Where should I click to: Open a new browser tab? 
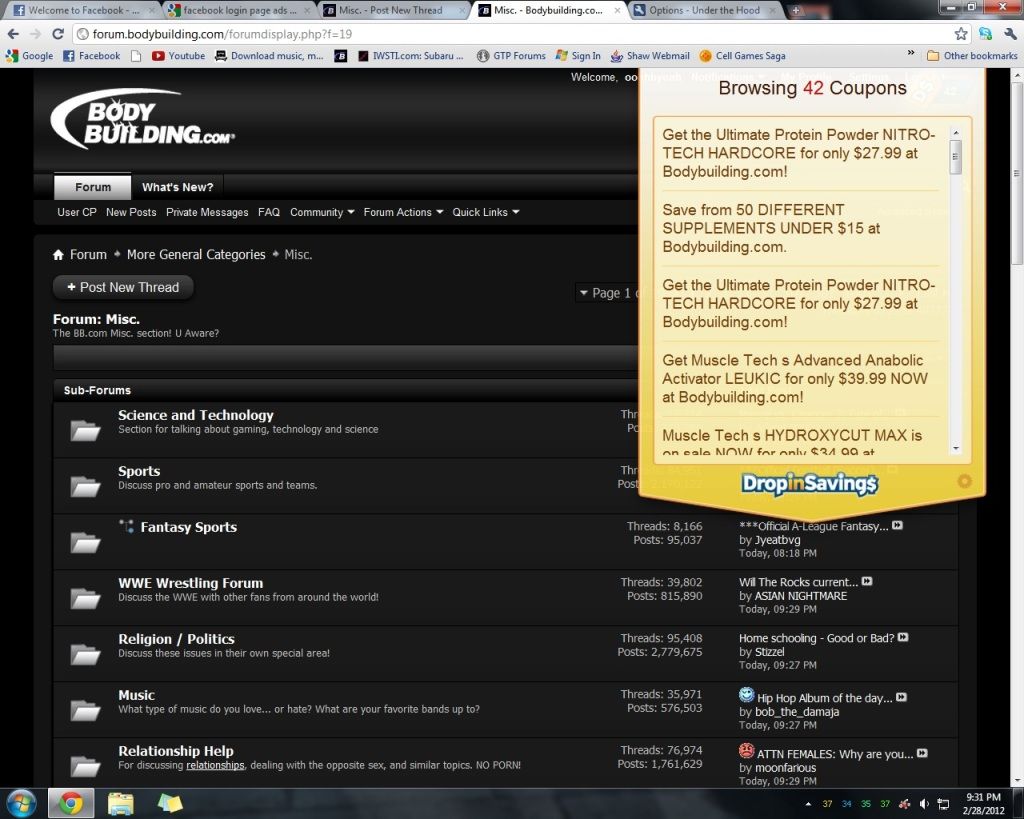(795, 10)
